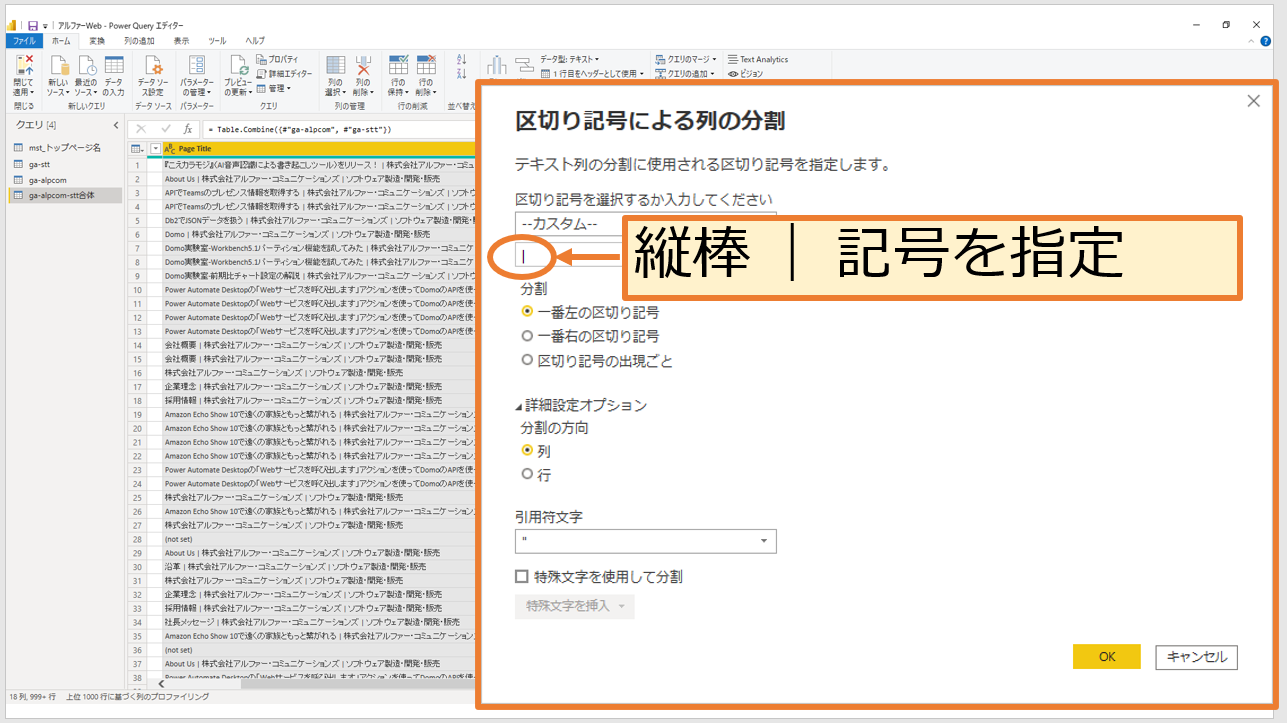Open データ型: テキスト dropdown

point(569,60)
